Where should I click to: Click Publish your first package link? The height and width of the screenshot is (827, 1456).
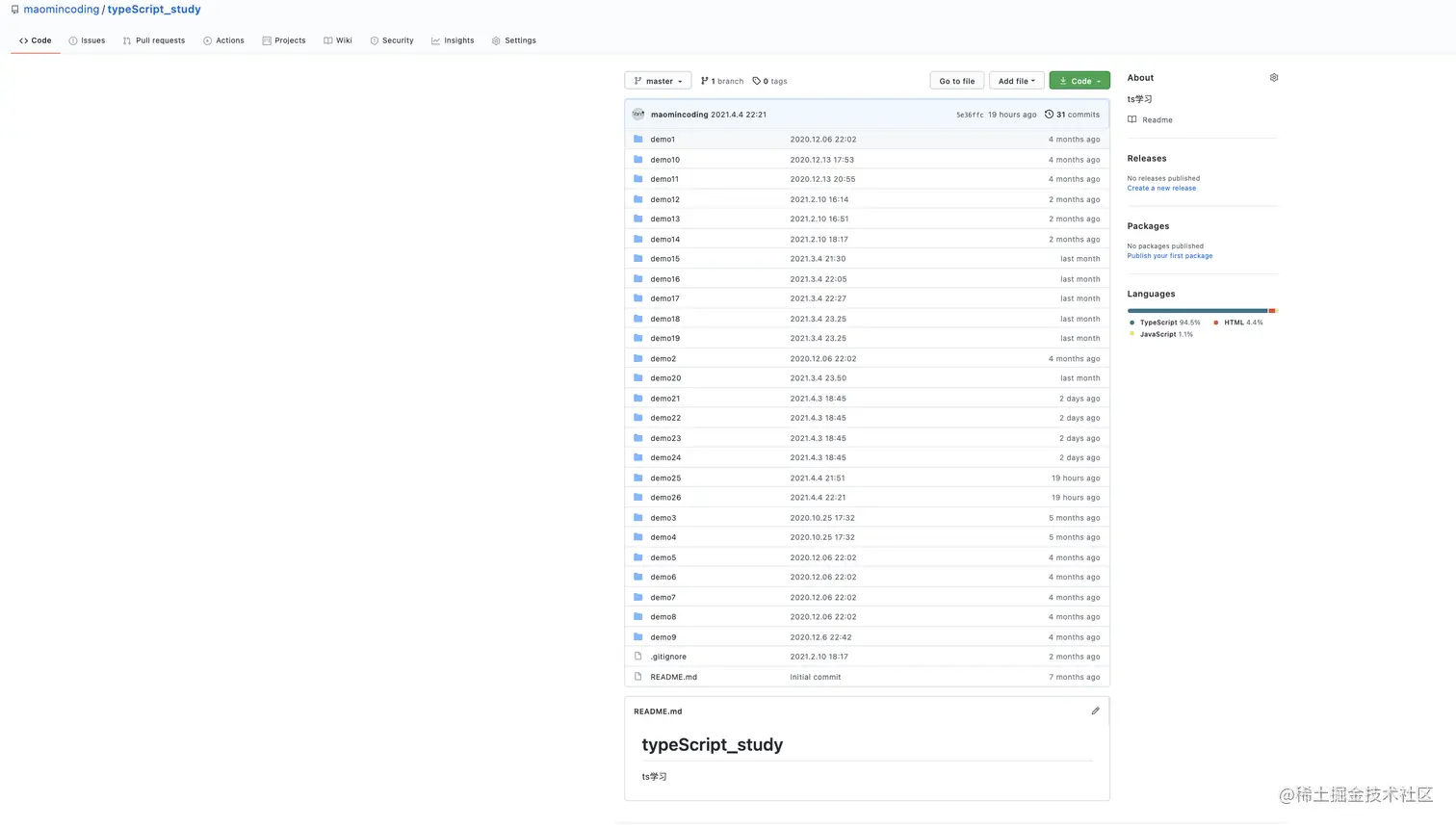pyautogui.click(x=1170, y=256)
